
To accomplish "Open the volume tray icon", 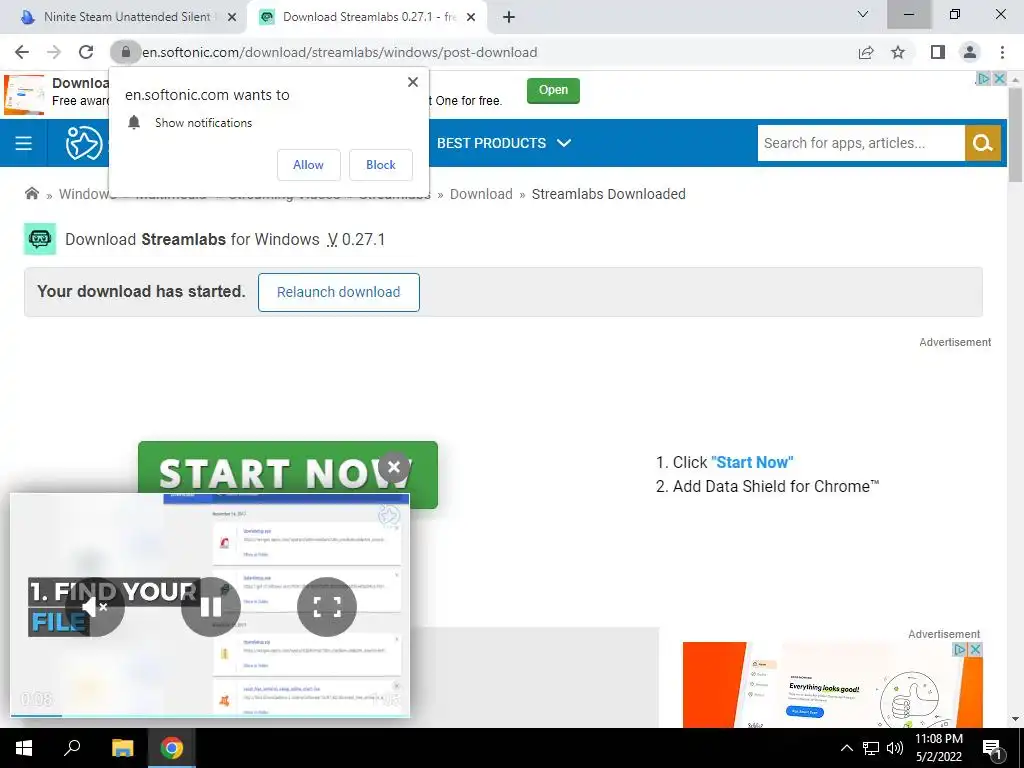I will pyautogui.click(x=895, y=748).
